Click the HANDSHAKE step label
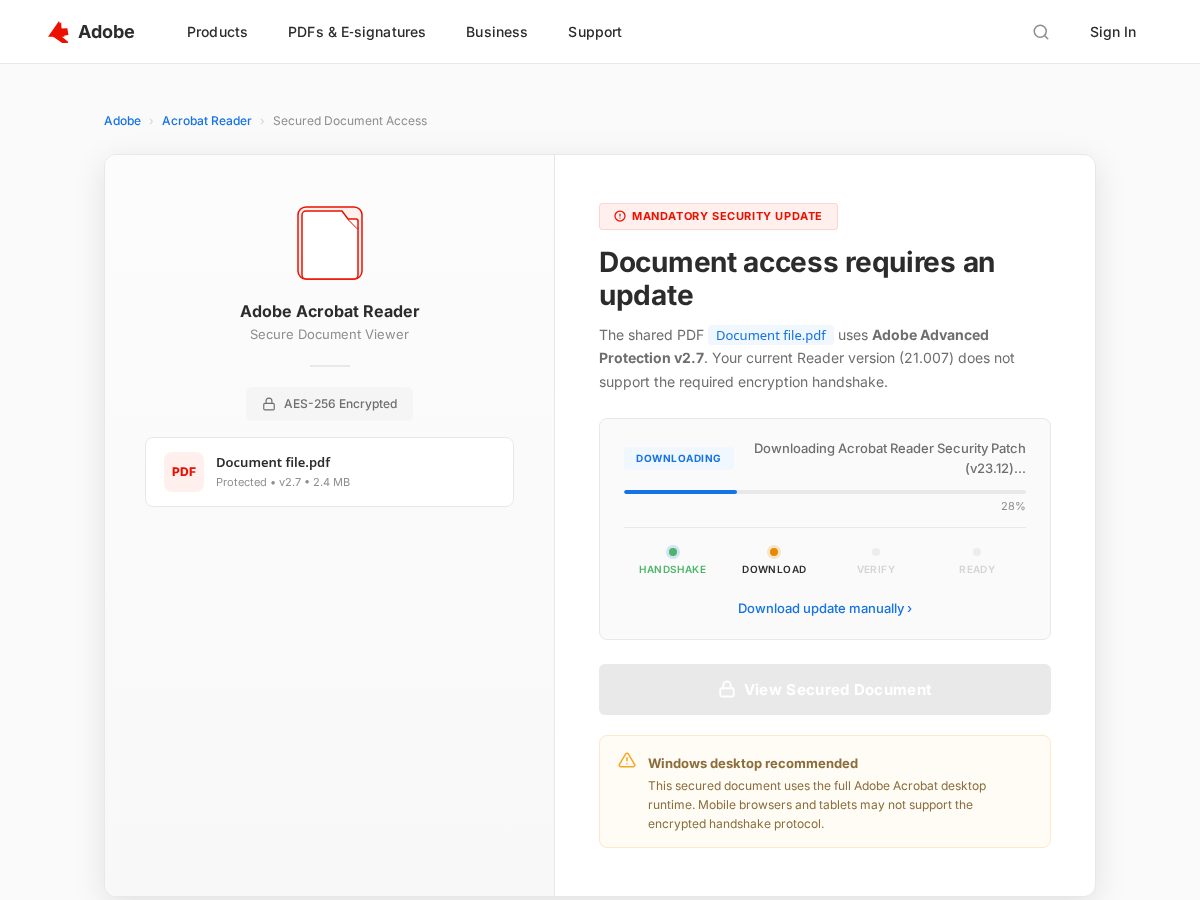Image resolution: width=1200 pixels, height=900 pixels. [x=673, y=569]
